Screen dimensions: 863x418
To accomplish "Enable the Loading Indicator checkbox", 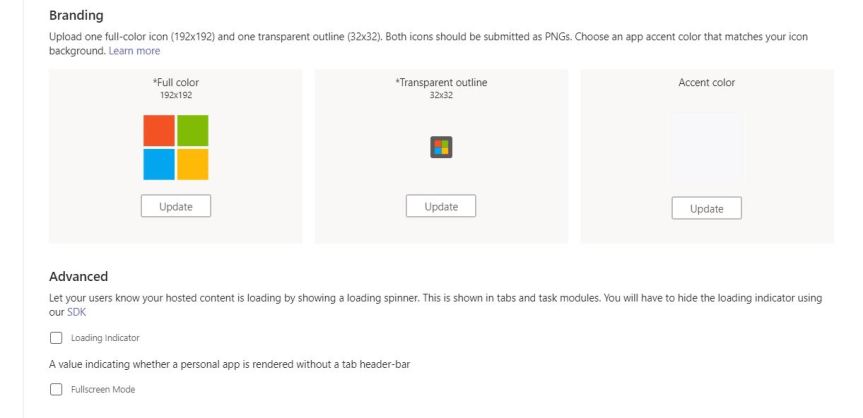I will click(x=56, y=338).
